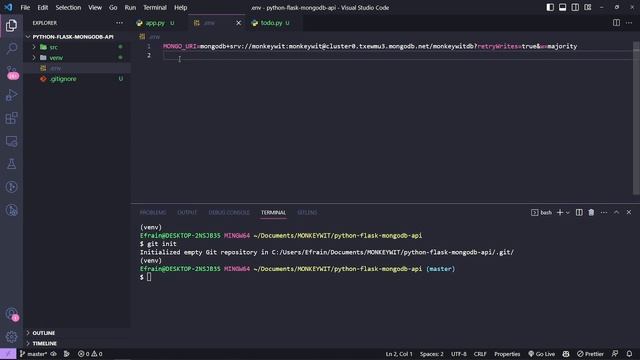The width and height of the screenshot is (640, 360).
Task: Switch to the DEBUG CONSOLE tab
Action: click(x=229, y=212)
